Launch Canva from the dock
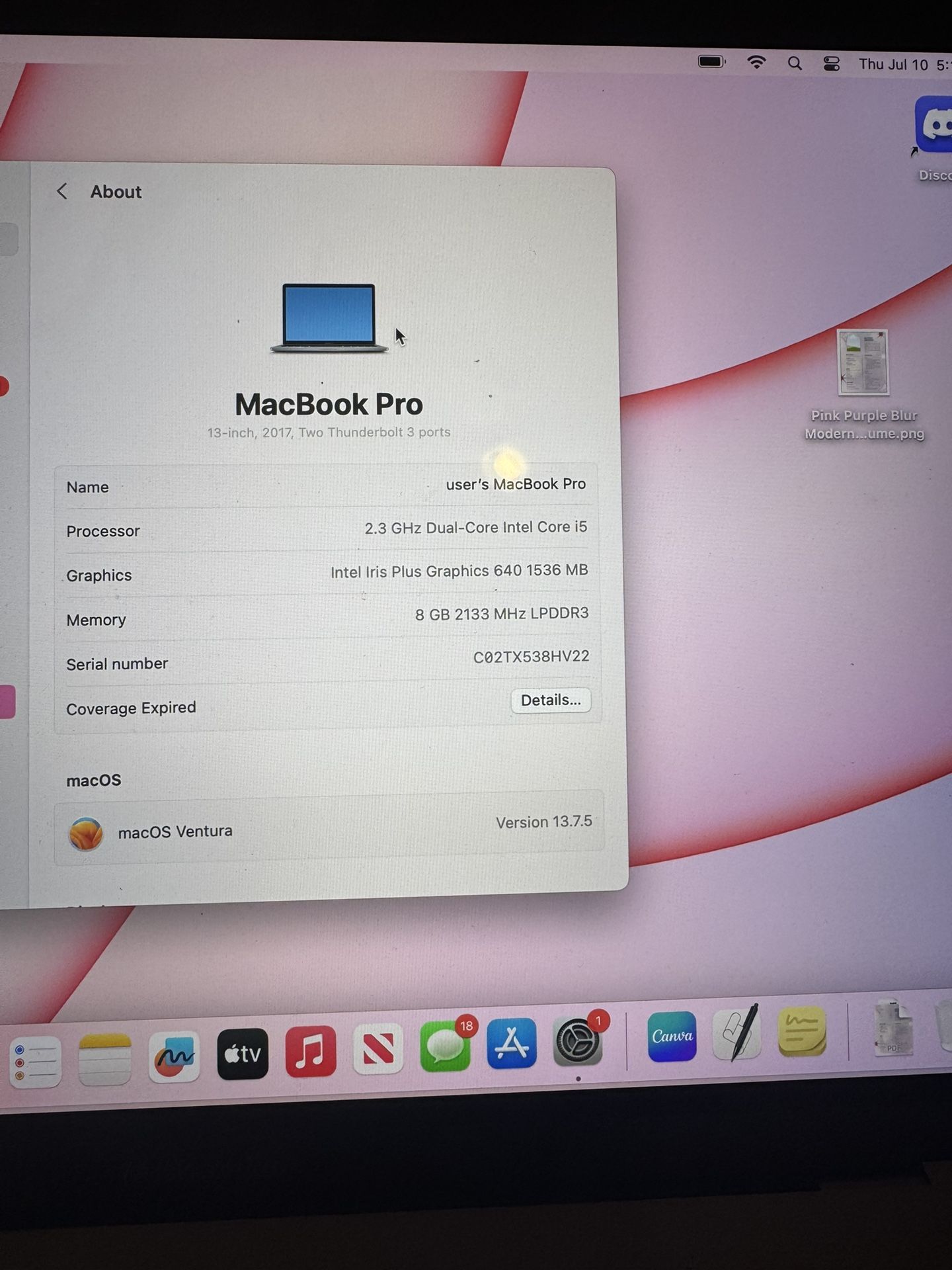 [x=672, y=1036]
